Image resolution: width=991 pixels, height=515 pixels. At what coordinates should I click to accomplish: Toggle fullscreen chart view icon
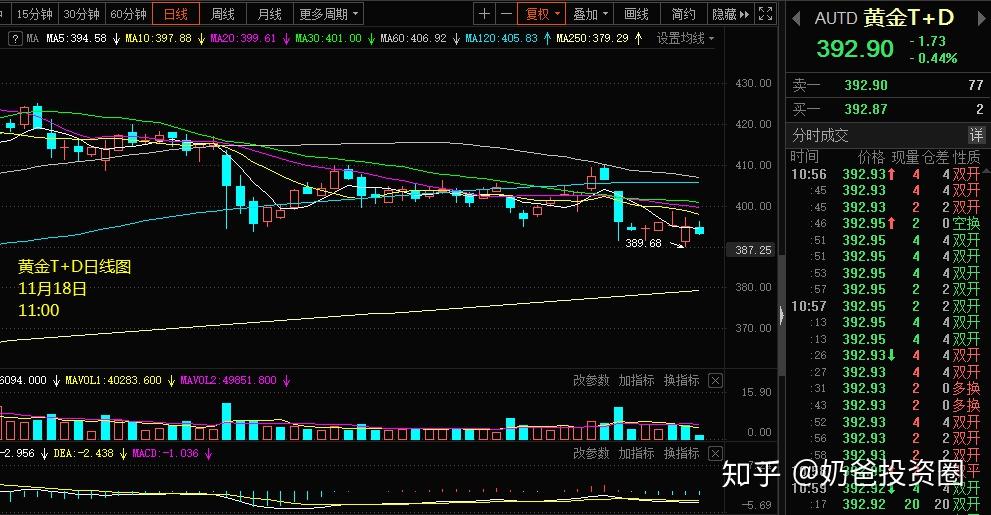(x=765, y=14)
